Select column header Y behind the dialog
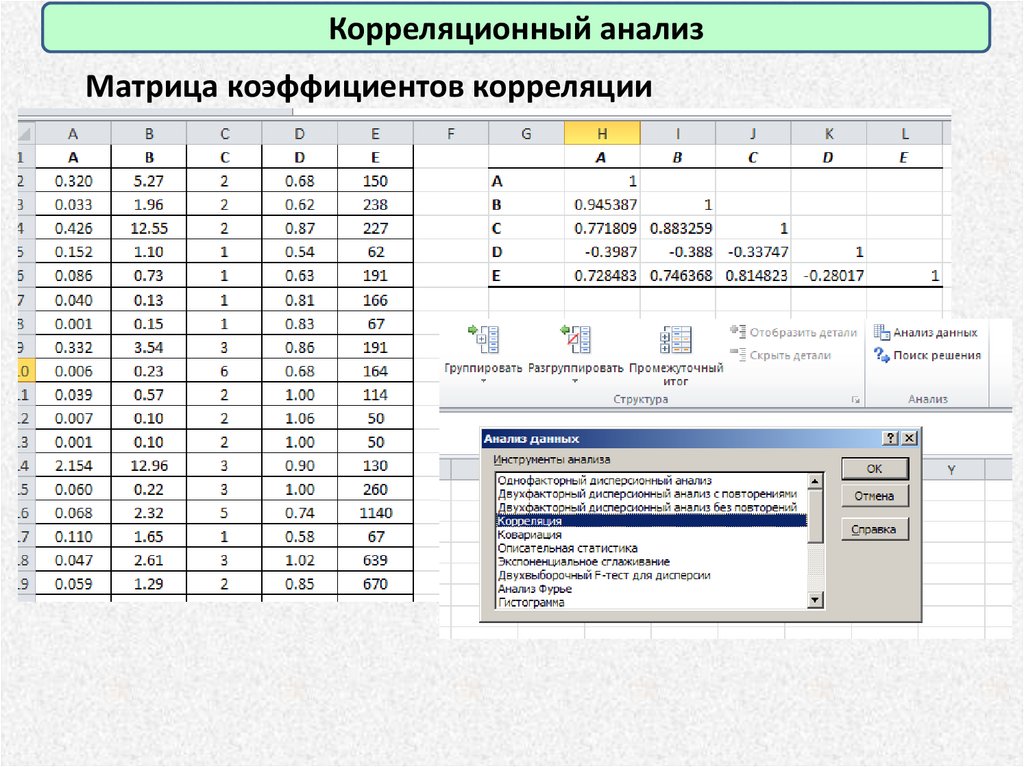 [952, 470]
